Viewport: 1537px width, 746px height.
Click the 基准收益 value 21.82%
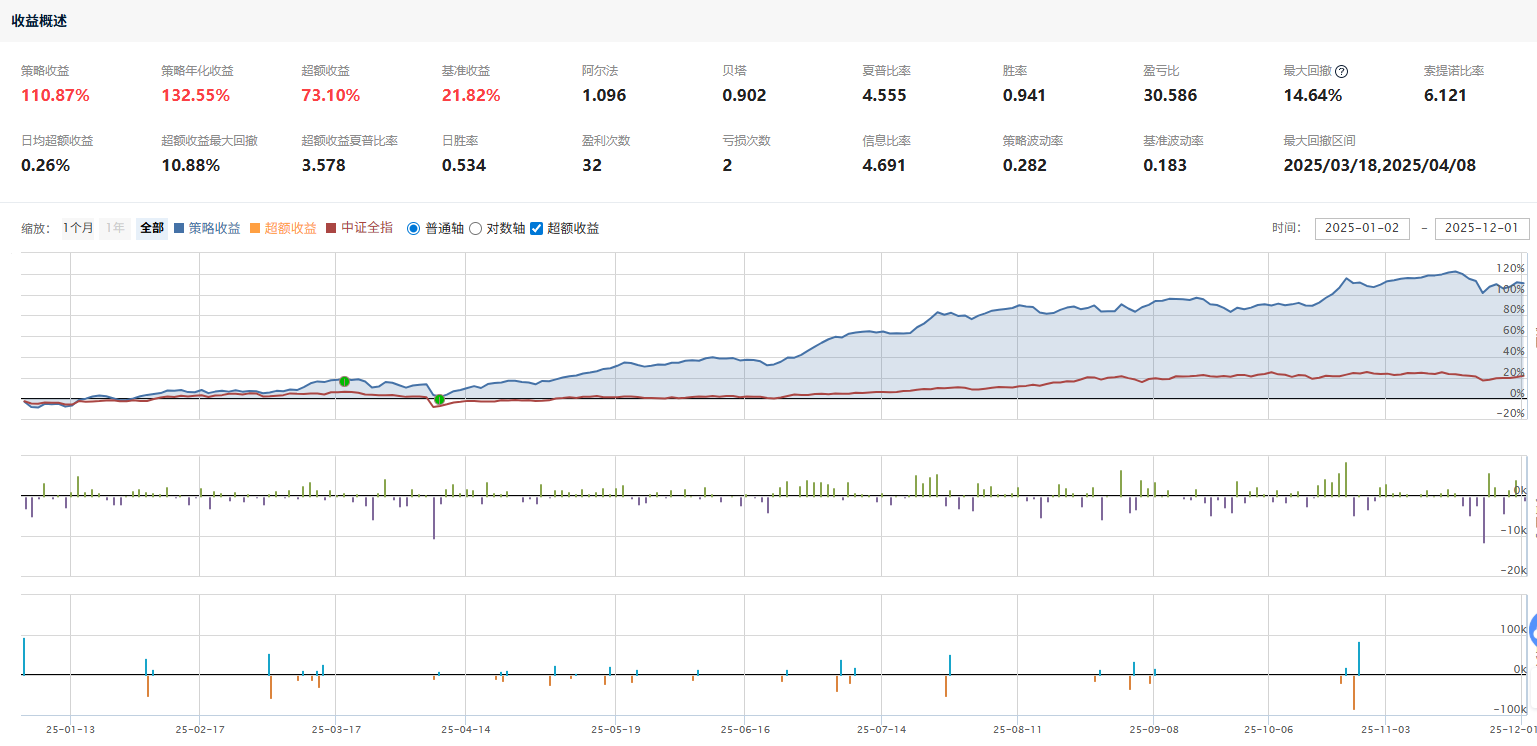click(471, 96)
